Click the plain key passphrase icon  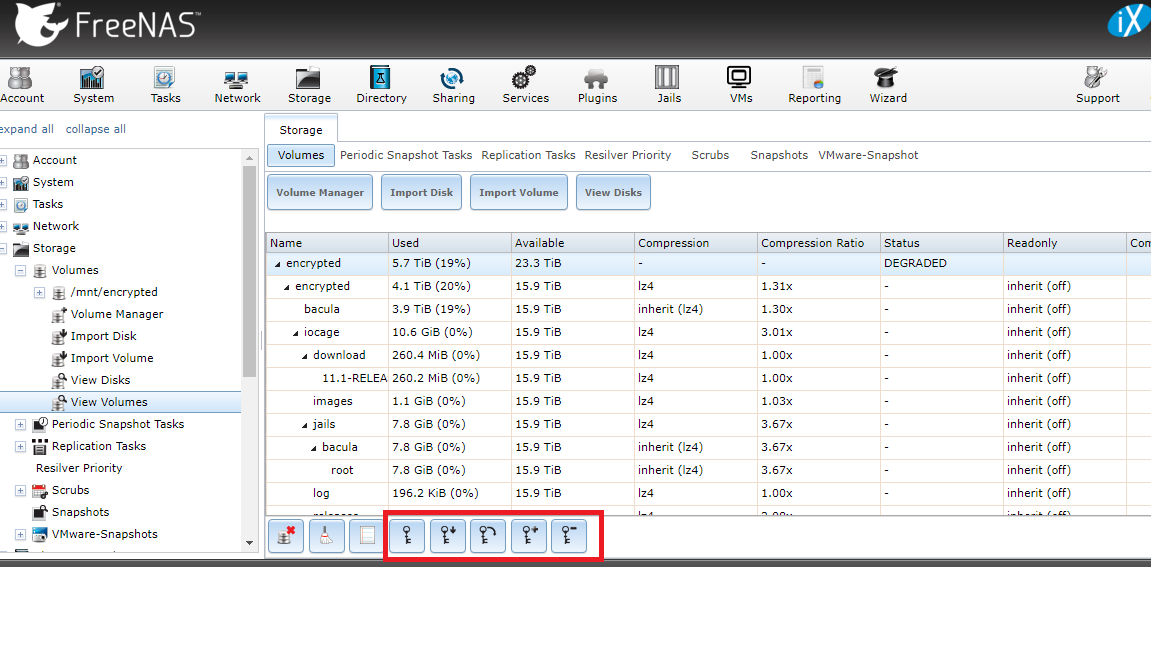pos(407,536)
